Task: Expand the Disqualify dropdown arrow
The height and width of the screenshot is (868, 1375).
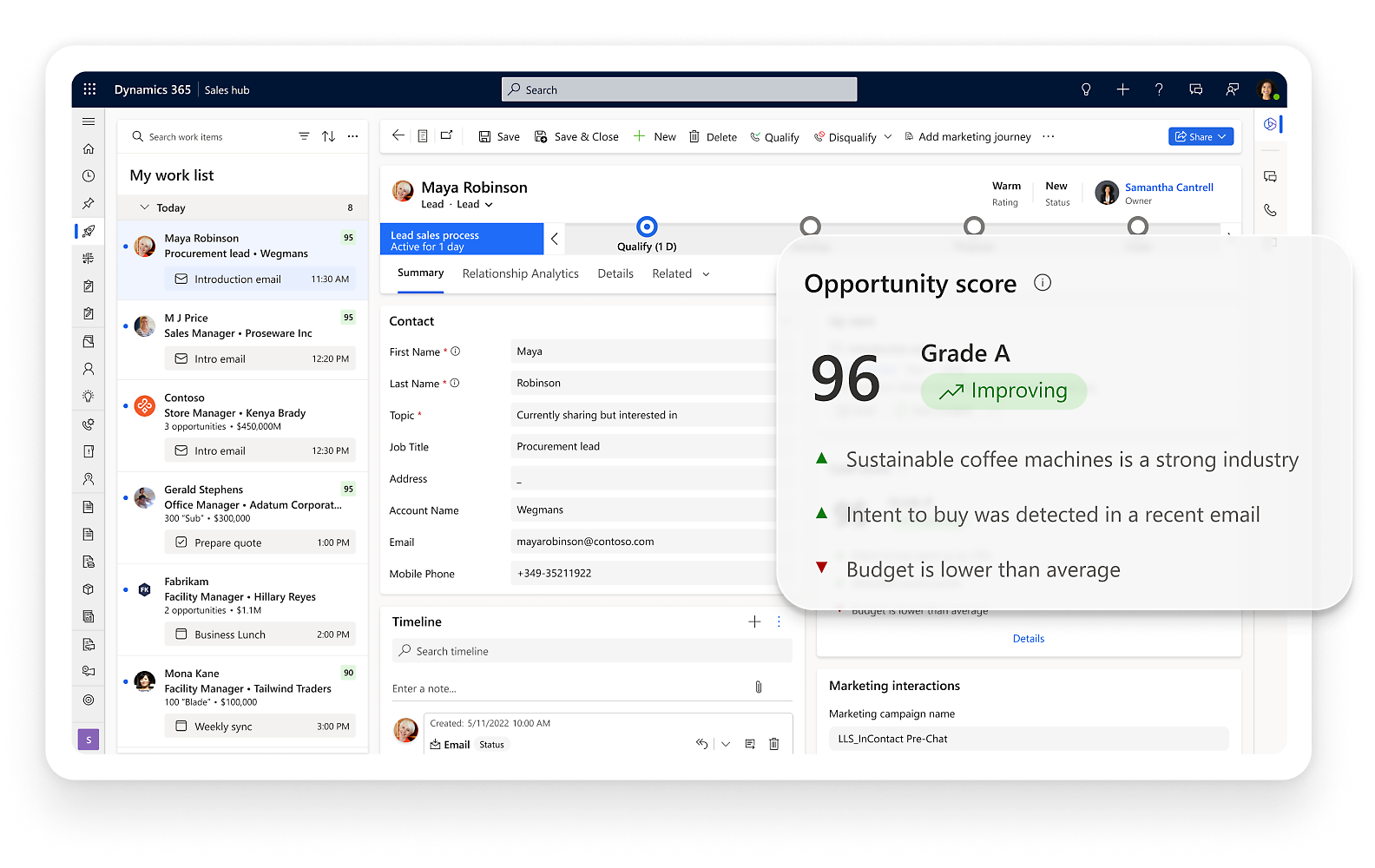Action: coord(887,137)
